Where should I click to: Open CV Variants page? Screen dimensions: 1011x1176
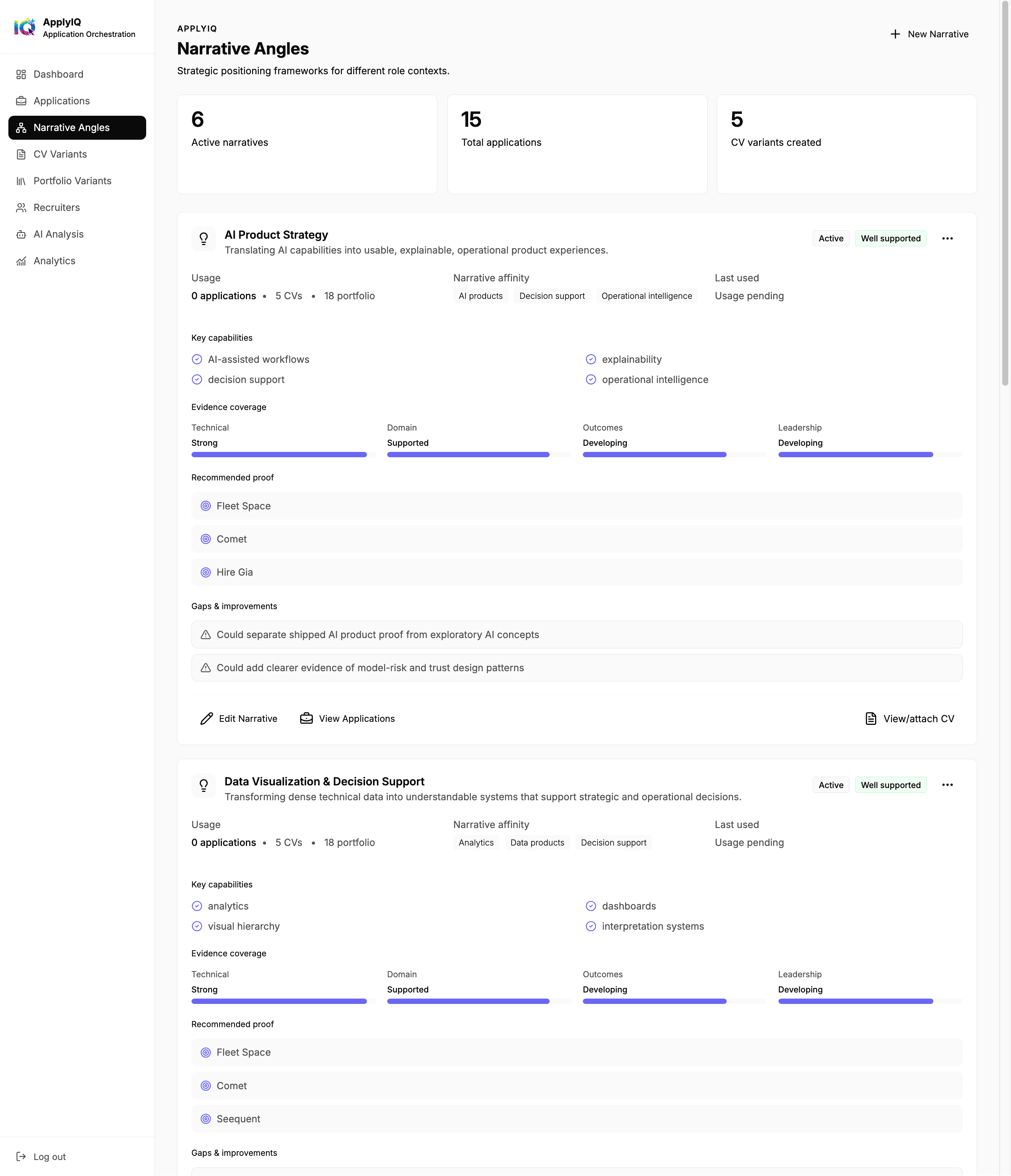[x=77, y=155]
